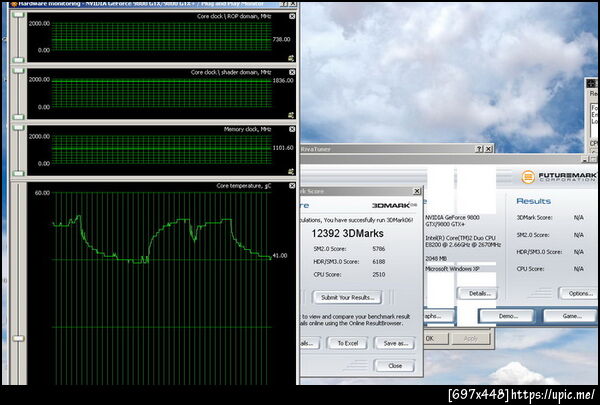The height and width of the screenshot is (405, 600).
Task: Click Microsoft Windows XP text
Action: 452,269
